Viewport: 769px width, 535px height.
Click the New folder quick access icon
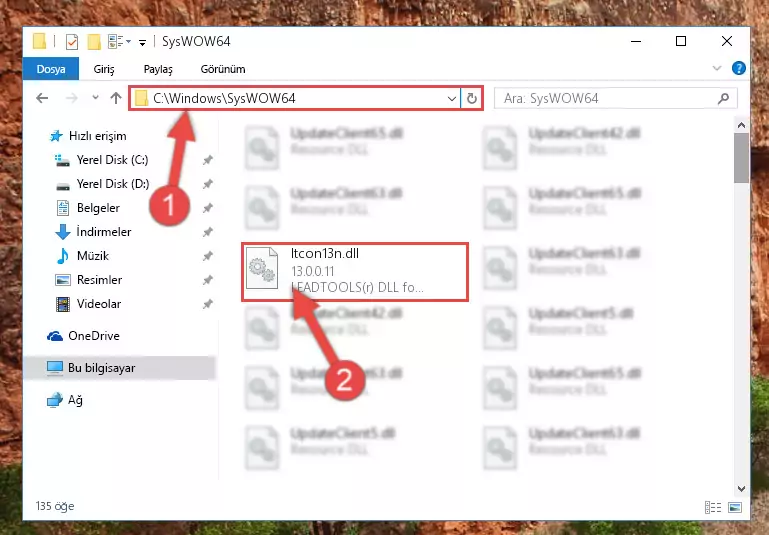pos(94,42)
